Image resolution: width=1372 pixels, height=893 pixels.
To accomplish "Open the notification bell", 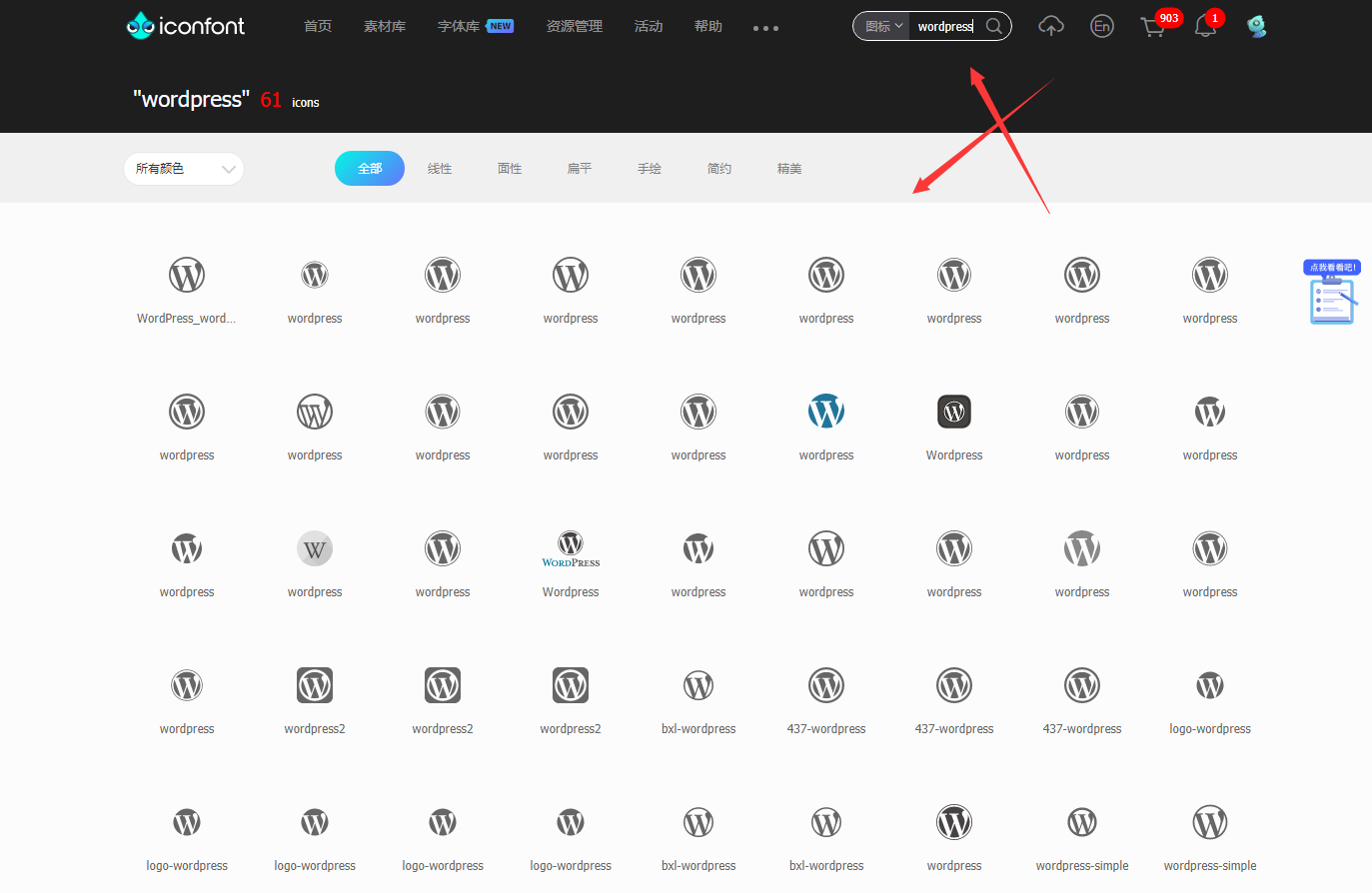I will pos(1205,26).
